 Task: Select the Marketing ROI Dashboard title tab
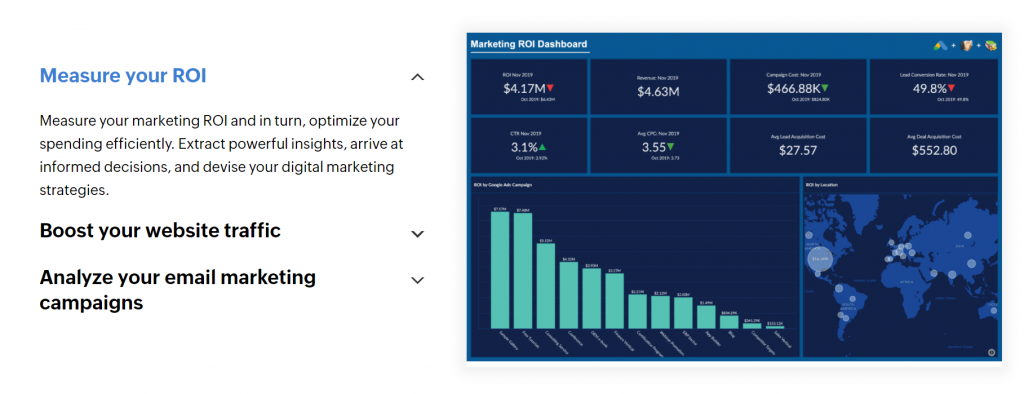(x=529, y=44)
